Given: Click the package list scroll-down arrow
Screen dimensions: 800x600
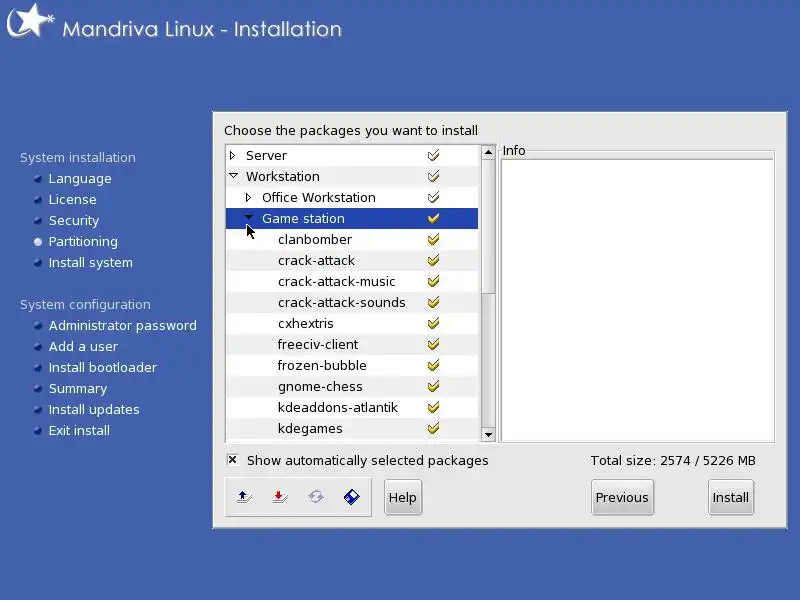Looking at the screenshot, I should (488, 435).
